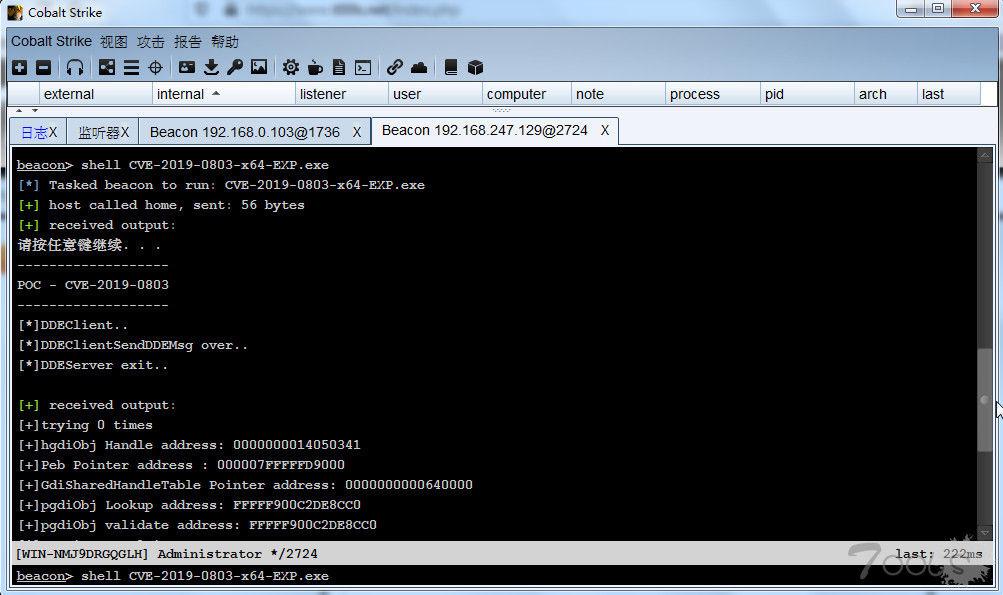Sort sessions by computer column
The image size is (1003, 595).
(x=527, y=94)
